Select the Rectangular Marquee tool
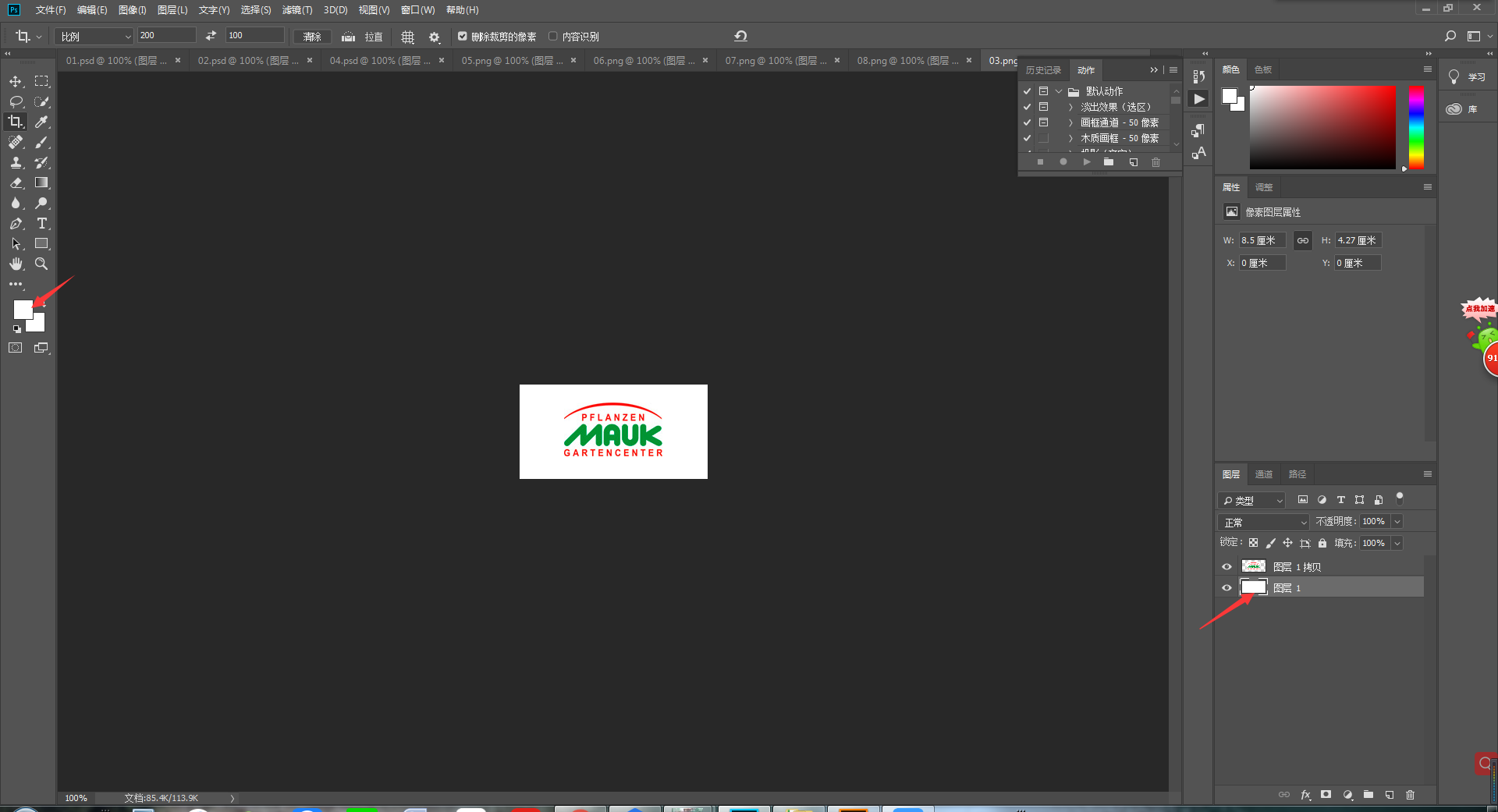The image size is (1498, 812). (x=42, y=81)
